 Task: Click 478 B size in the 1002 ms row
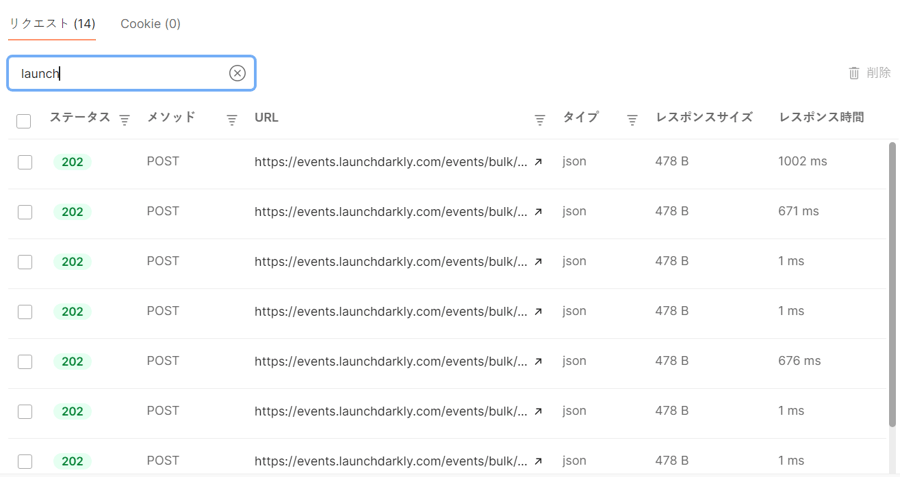coord(672,161)
